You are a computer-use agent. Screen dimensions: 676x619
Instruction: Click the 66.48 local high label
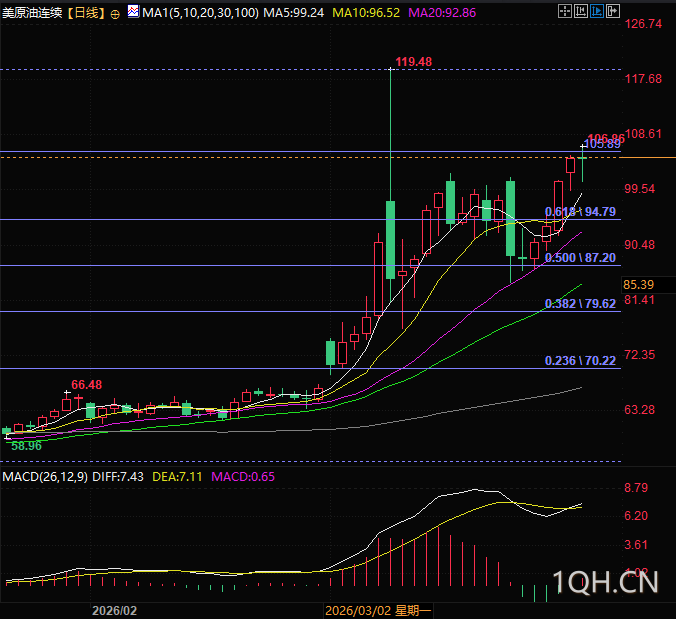click(87, 385)
